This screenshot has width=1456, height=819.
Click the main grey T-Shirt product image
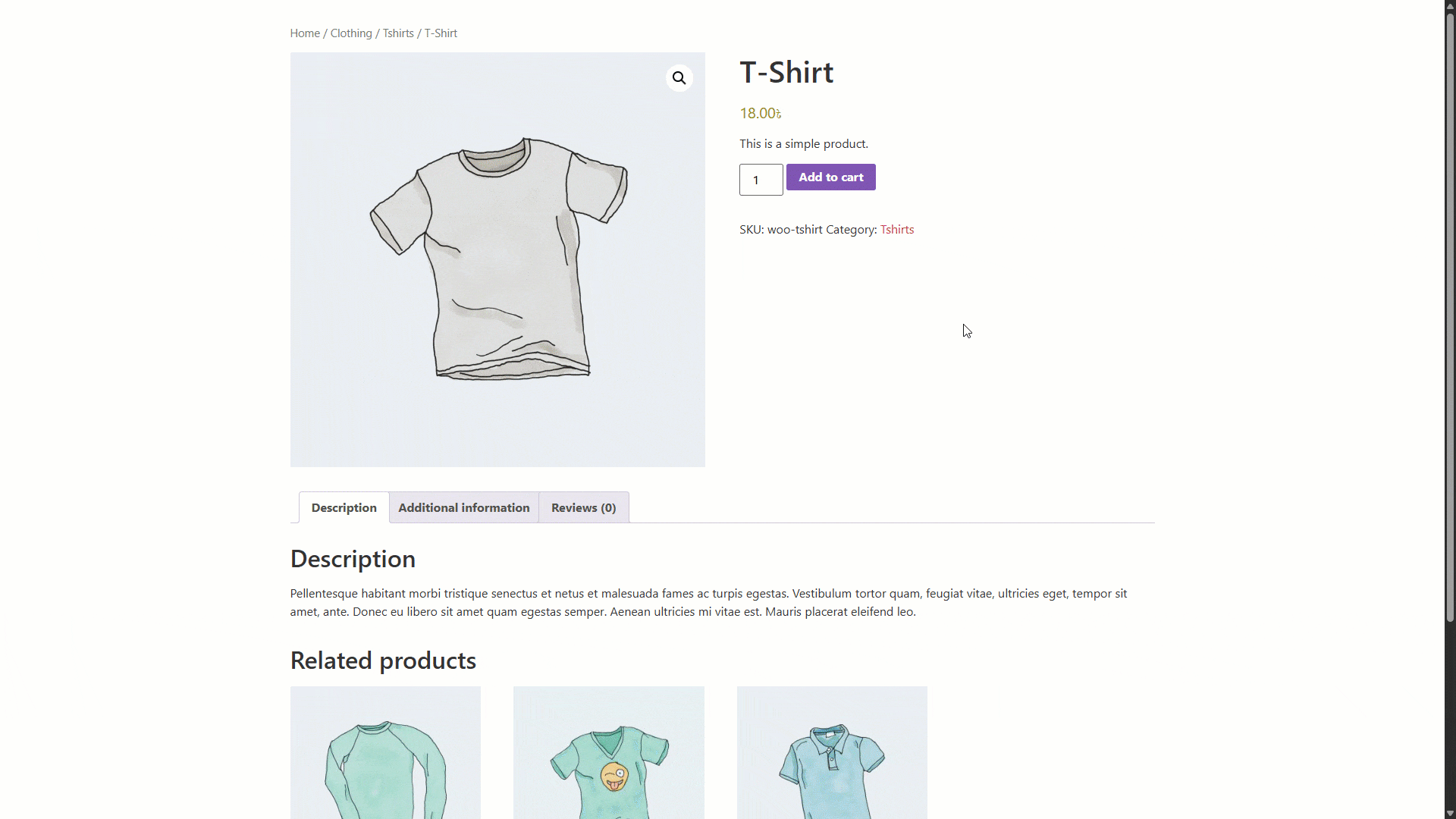497,259
